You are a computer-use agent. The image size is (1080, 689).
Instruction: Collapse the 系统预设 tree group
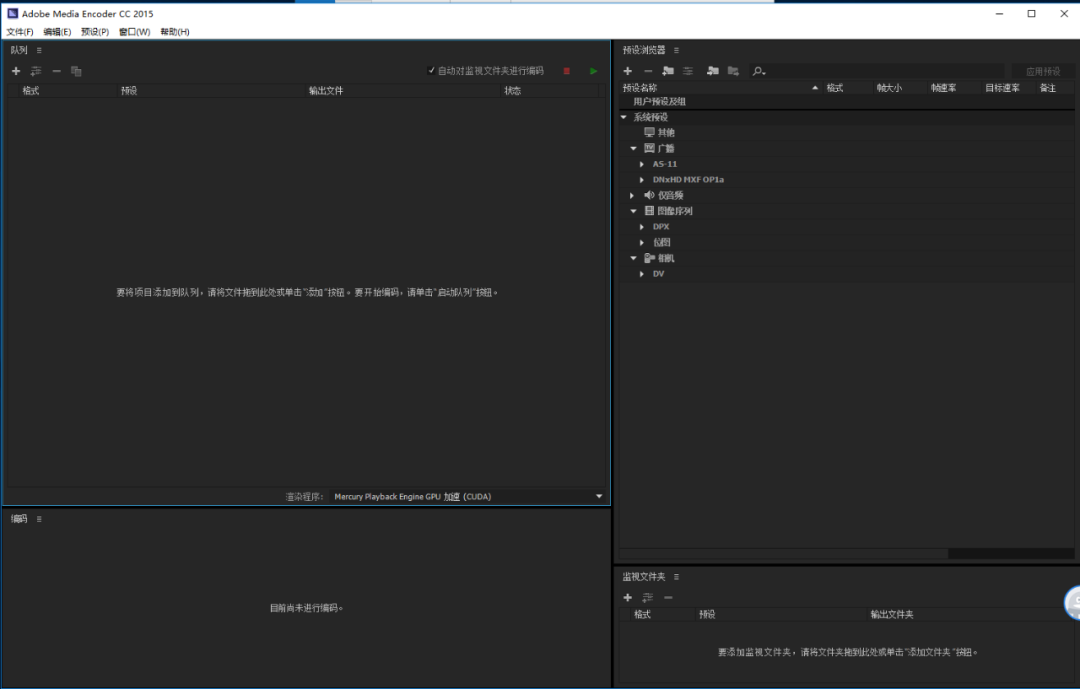624,117
